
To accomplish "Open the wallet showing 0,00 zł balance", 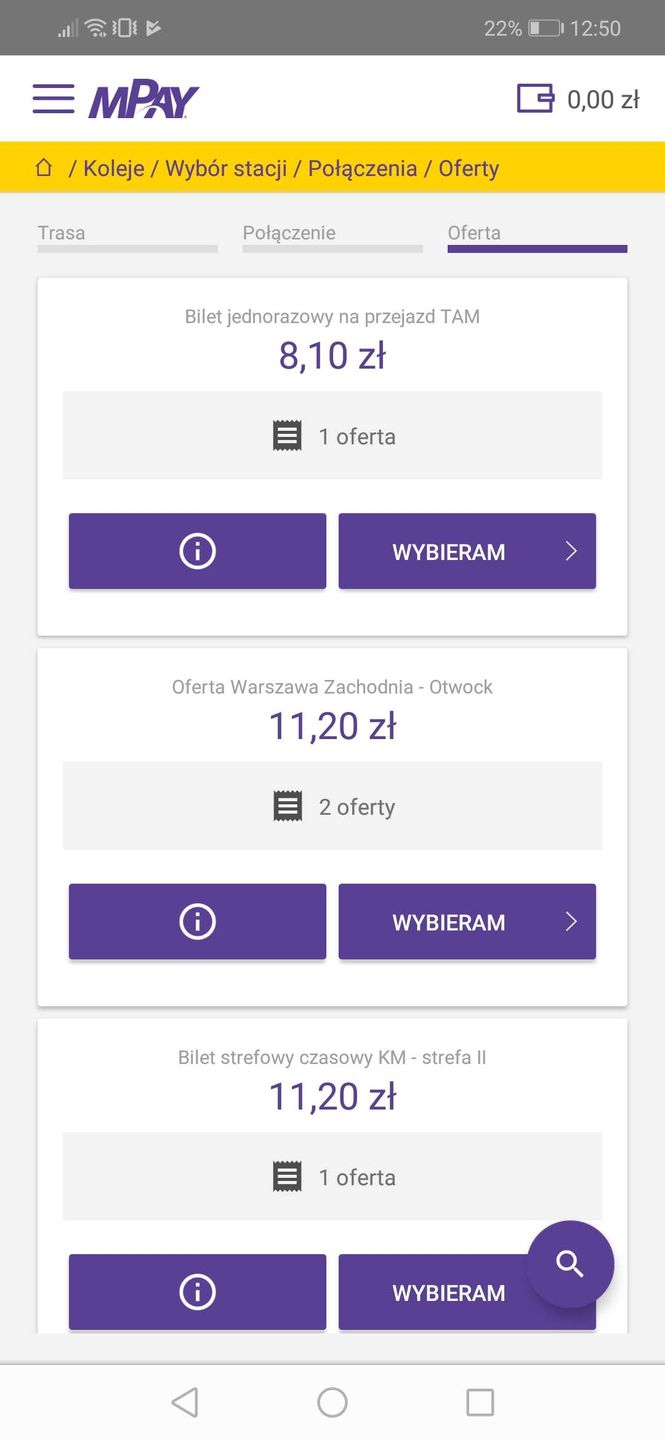I will 576,98.
